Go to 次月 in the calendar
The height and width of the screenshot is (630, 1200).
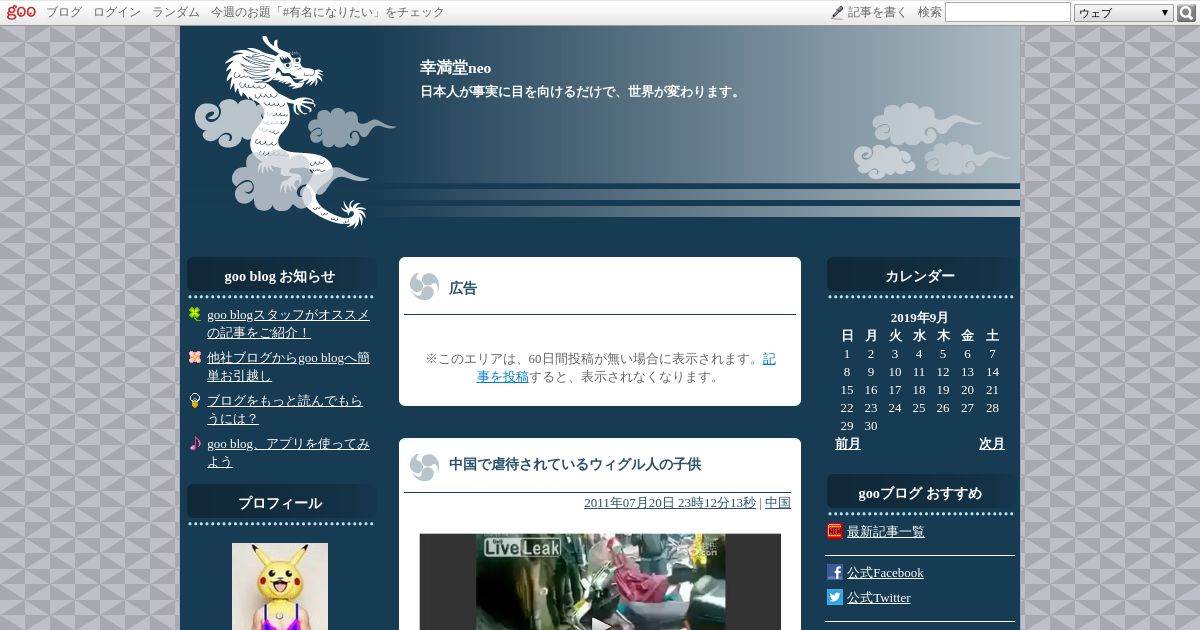click(x=992, y=443)
